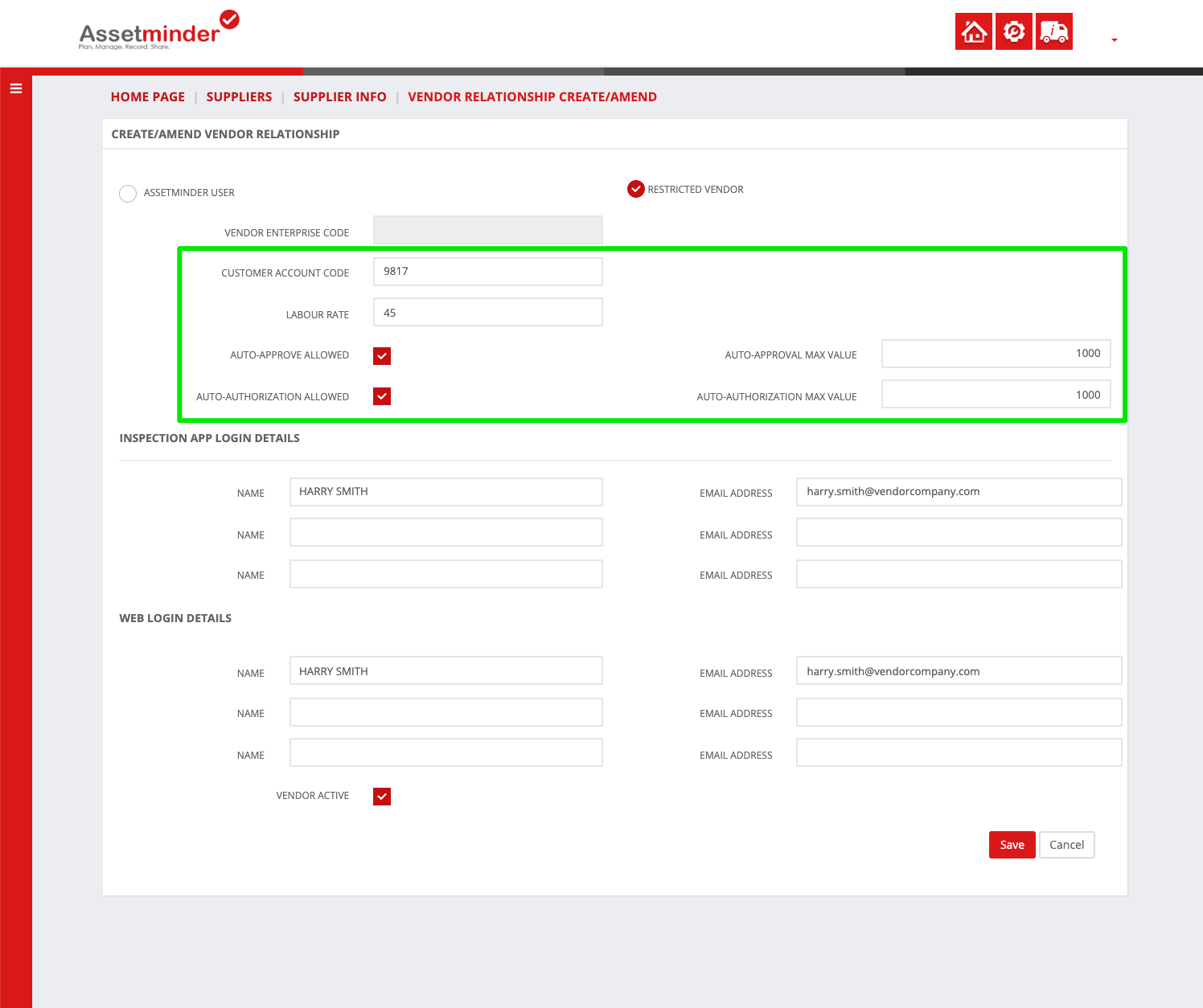
Task: Click Inspection App third Name field
Action: [446, 574]
